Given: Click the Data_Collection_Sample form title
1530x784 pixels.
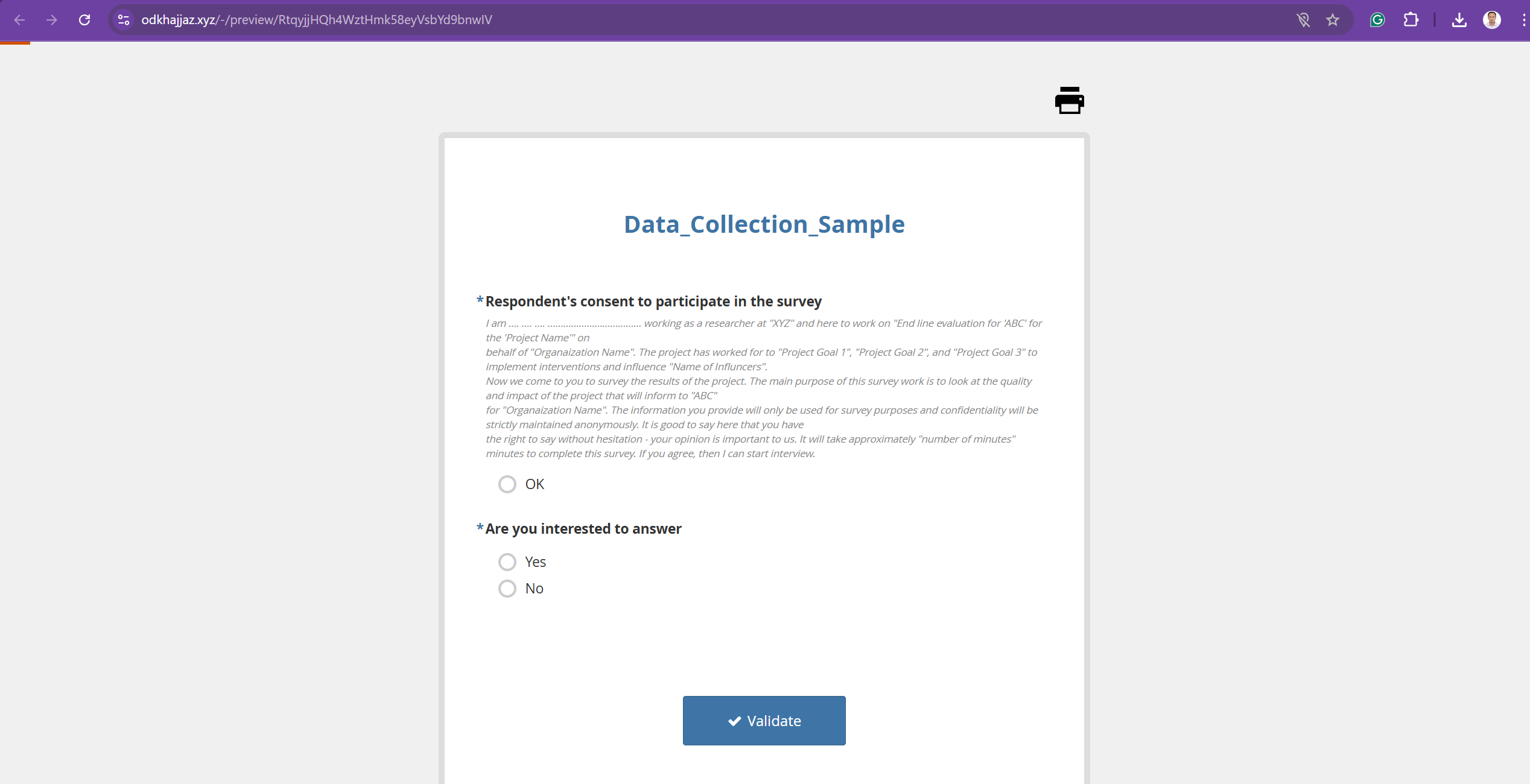Looking at the screenshot, I should pos(764,224).
